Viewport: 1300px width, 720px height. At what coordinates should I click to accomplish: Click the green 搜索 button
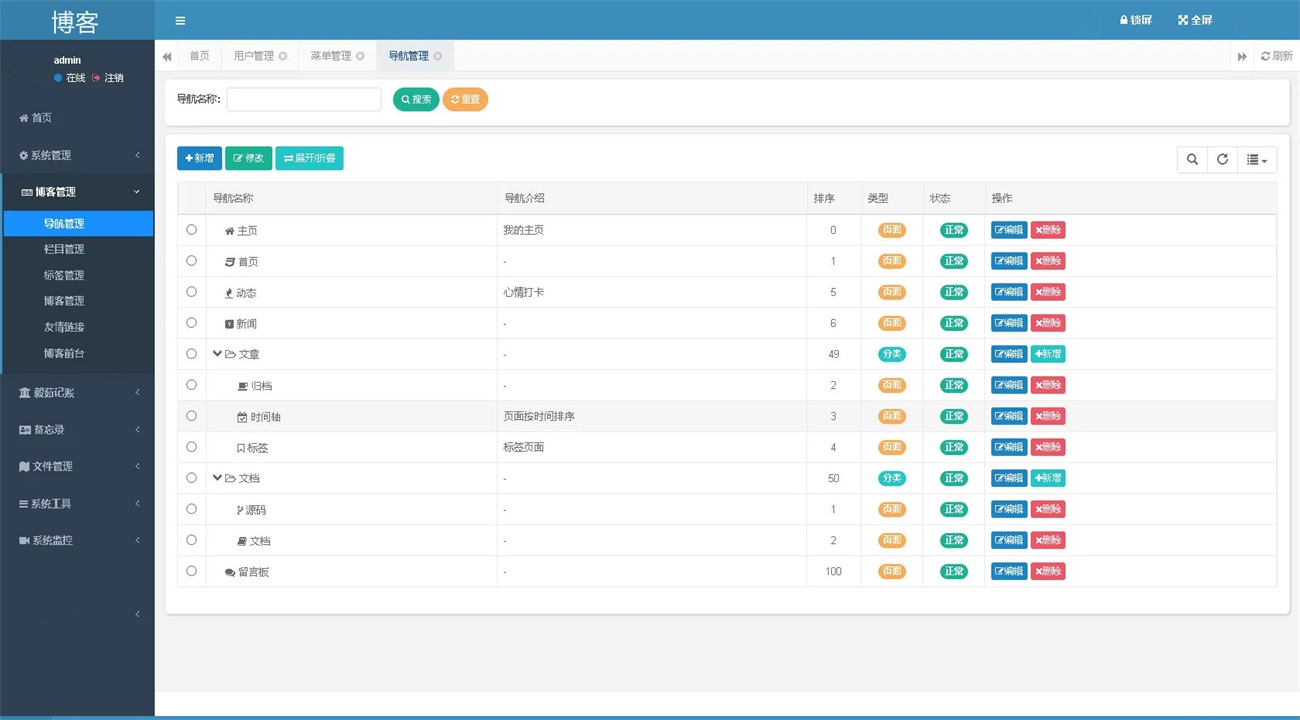pyautogui.click(x=416, y=99)
